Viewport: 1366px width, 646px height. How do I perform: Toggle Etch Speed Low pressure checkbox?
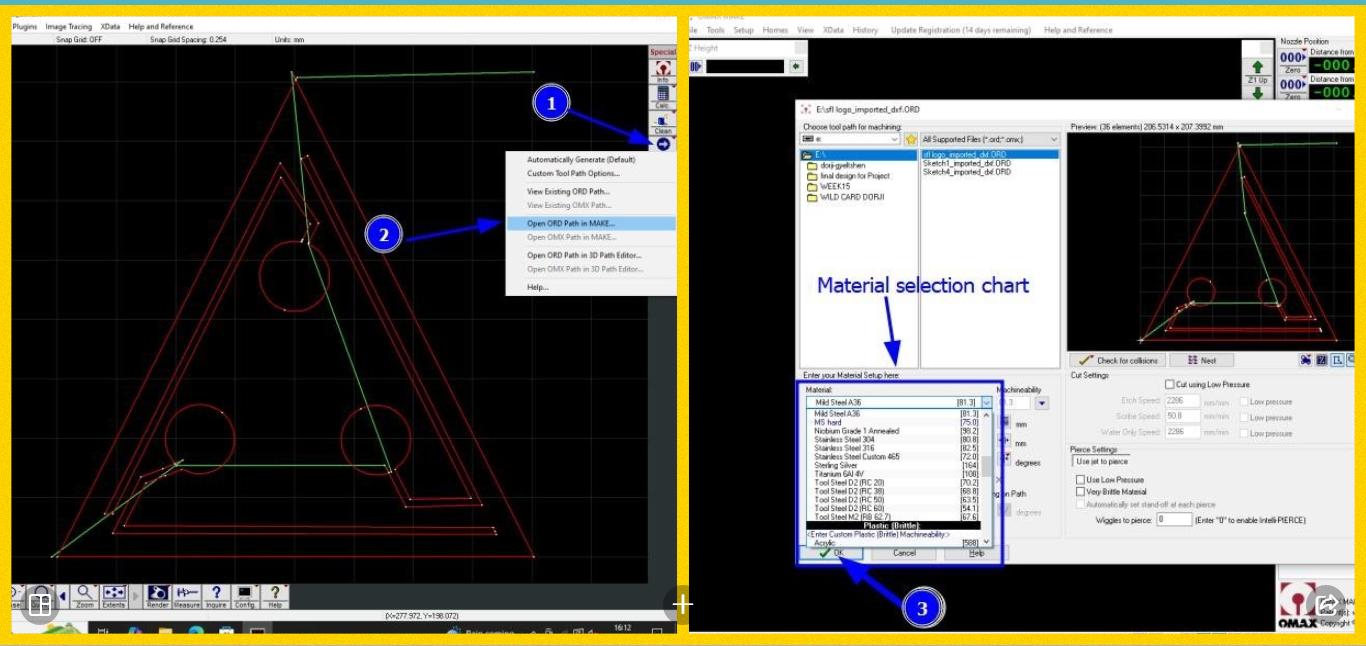tap(1243, 401)
